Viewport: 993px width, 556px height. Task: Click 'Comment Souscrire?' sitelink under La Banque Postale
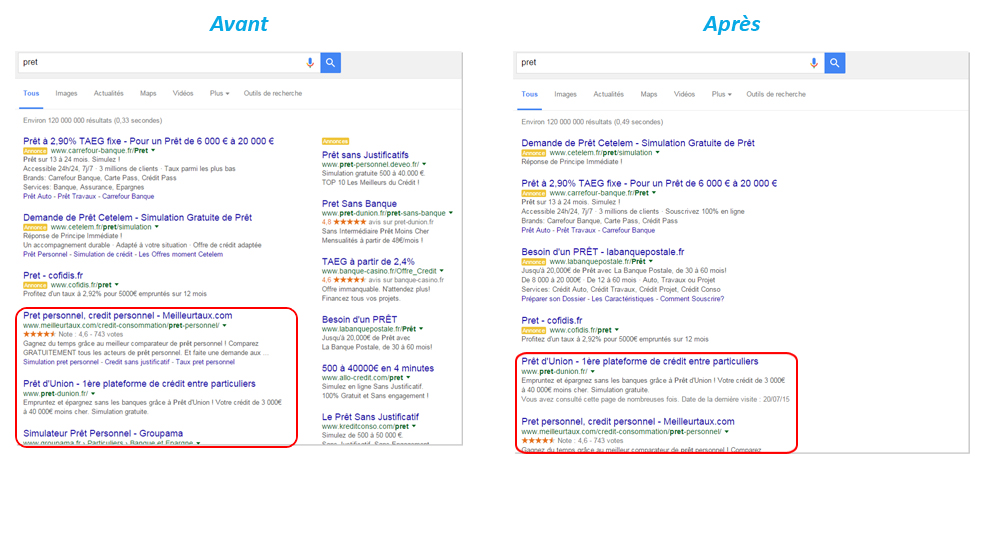click(692, 299)
